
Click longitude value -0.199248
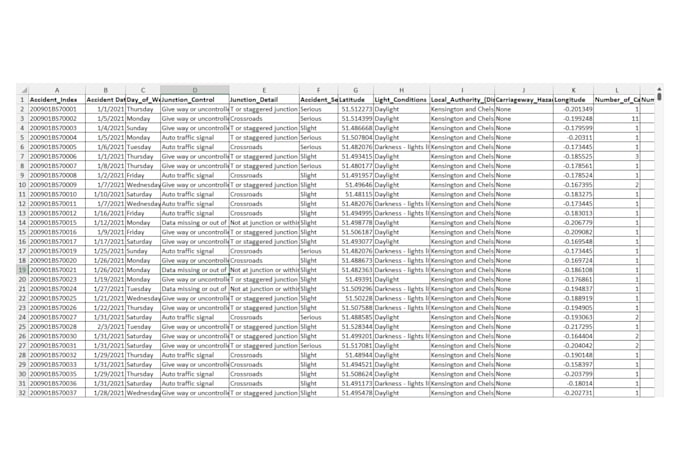(x=573, y=118)
